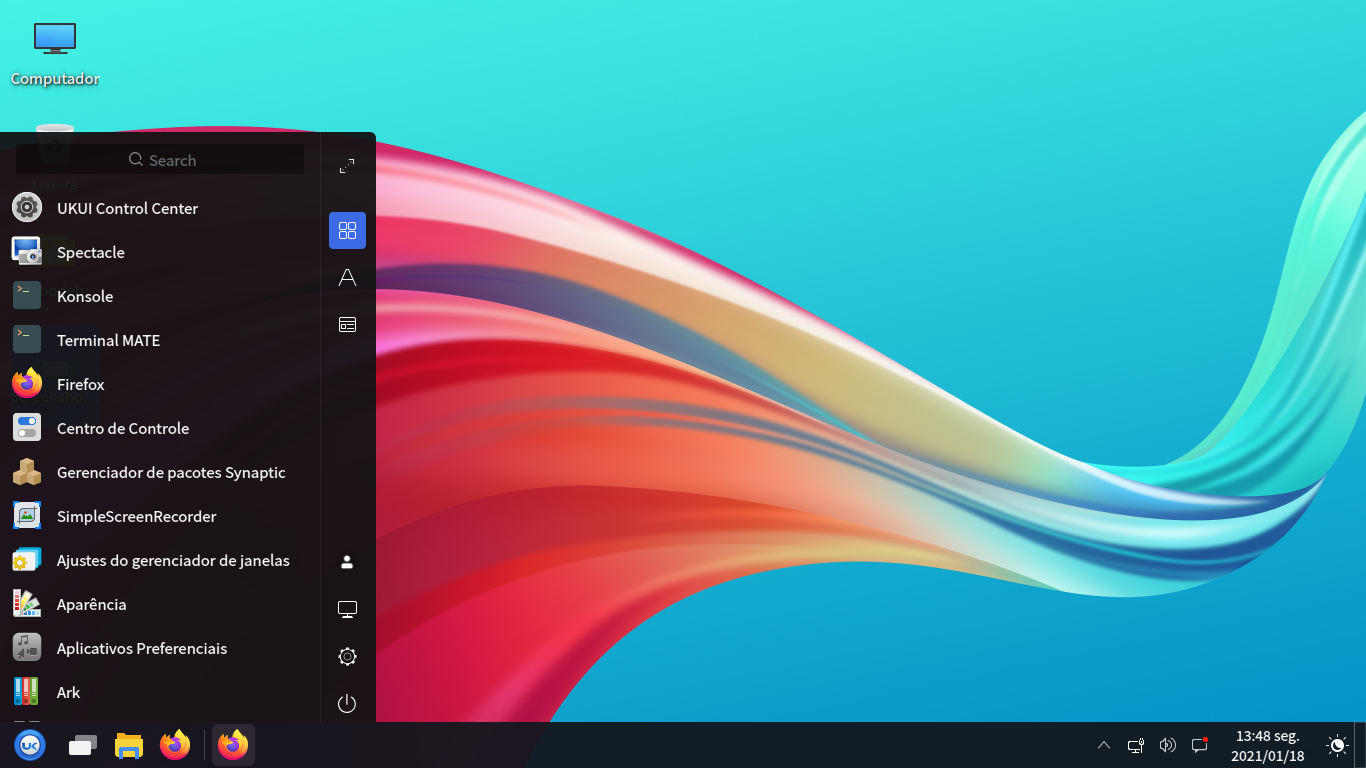Open Aparência settings

click(93, 604)
